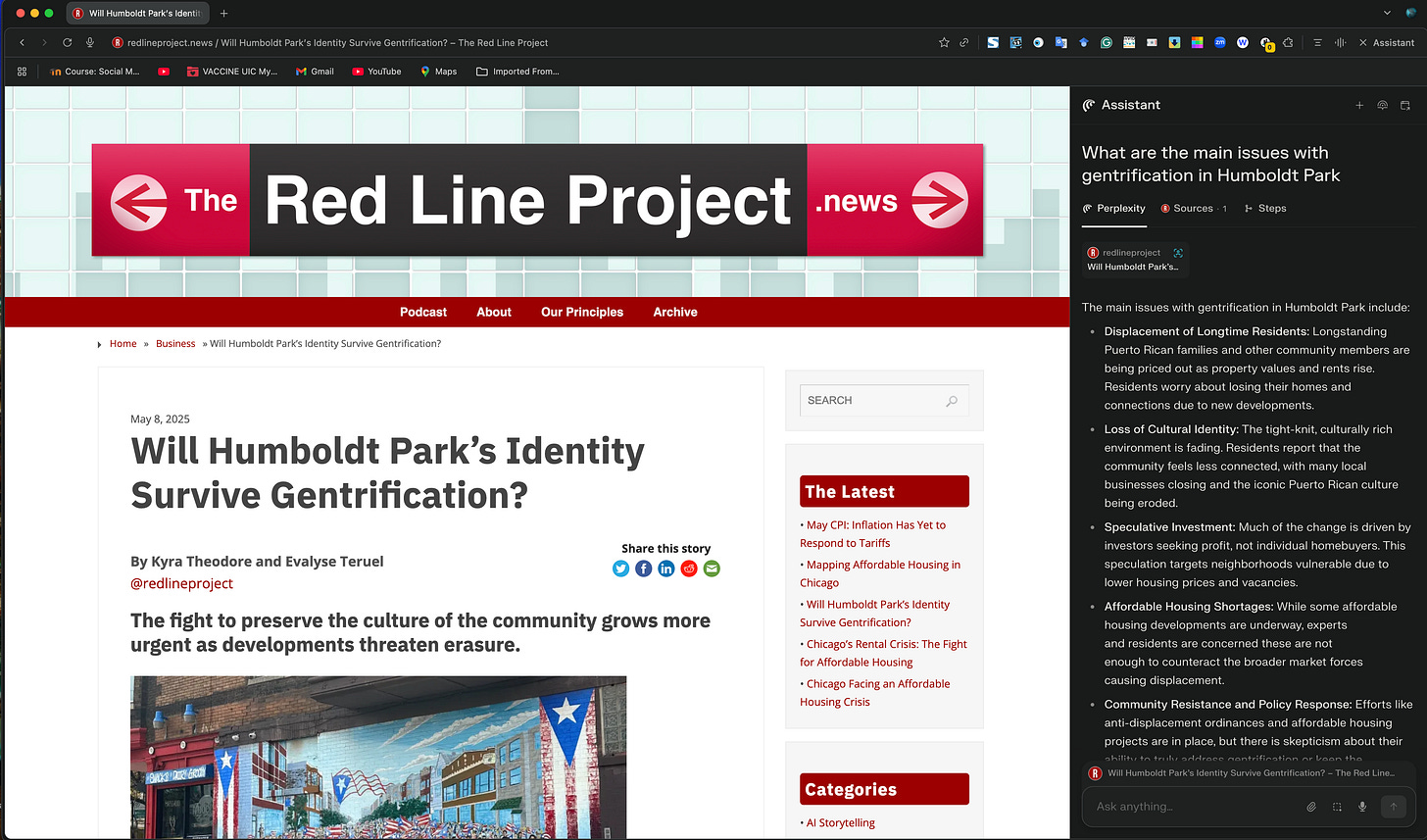The height and width of the screenshot is (840, 1427).
Task: Open the YouTube labeled bookmark
Action: click(376, 72)
